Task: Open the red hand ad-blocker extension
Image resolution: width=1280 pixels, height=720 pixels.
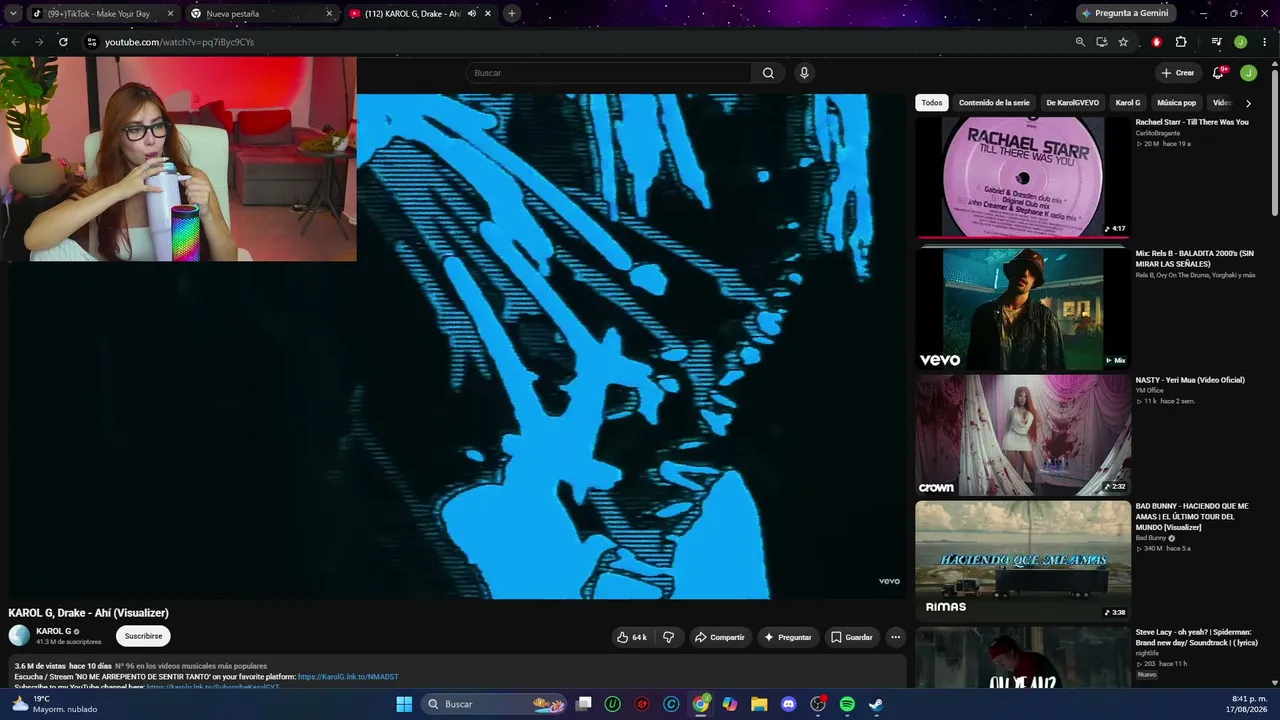Action: [1157, 42]
